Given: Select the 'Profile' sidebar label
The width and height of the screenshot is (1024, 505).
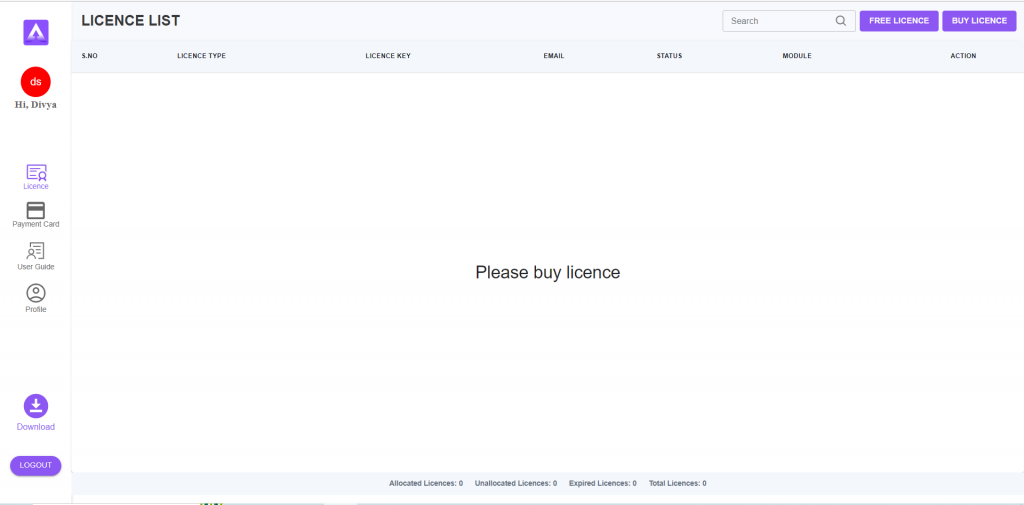Looking at the screenshot, I should tap(36, 310).
